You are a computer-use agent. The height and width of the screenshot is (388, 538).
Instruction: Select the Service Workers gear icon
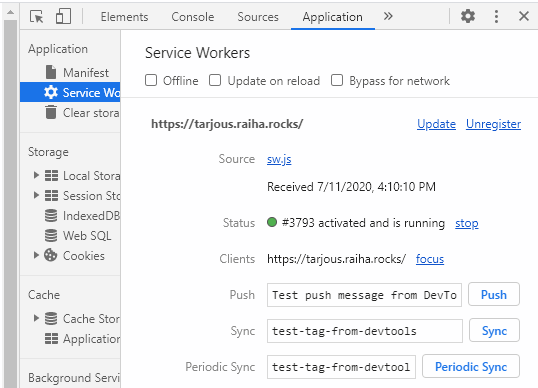(51, 92)
